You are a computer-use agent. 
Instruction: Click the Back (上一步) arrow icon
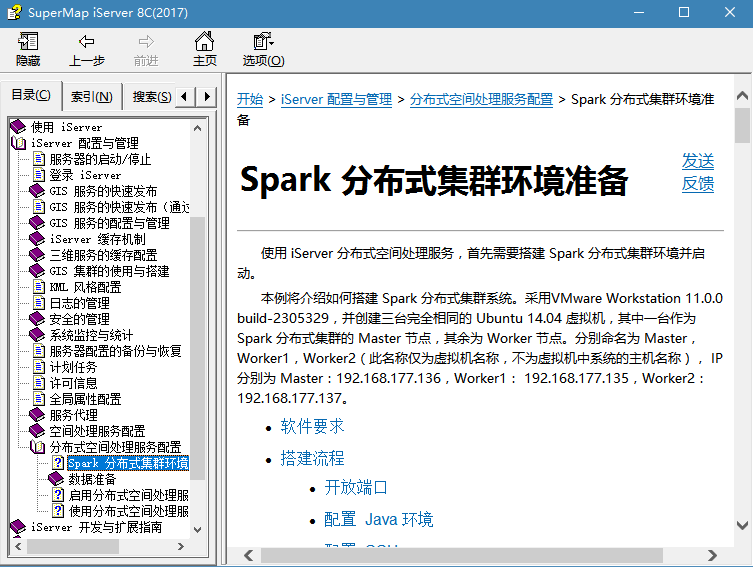[x=87, y=42]
